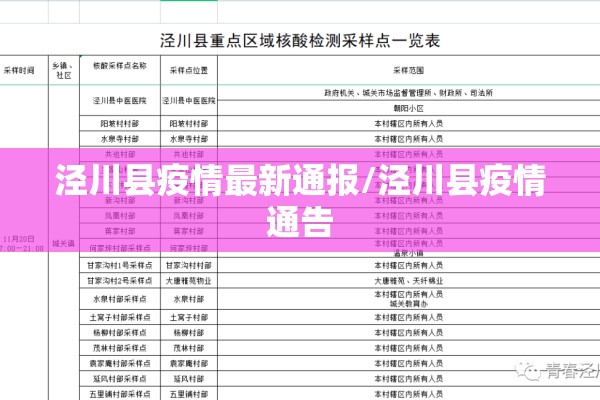Screen dimensions: 600x400
Task: Click the 乡镇、社区 column header
Action: click(64, 70)
